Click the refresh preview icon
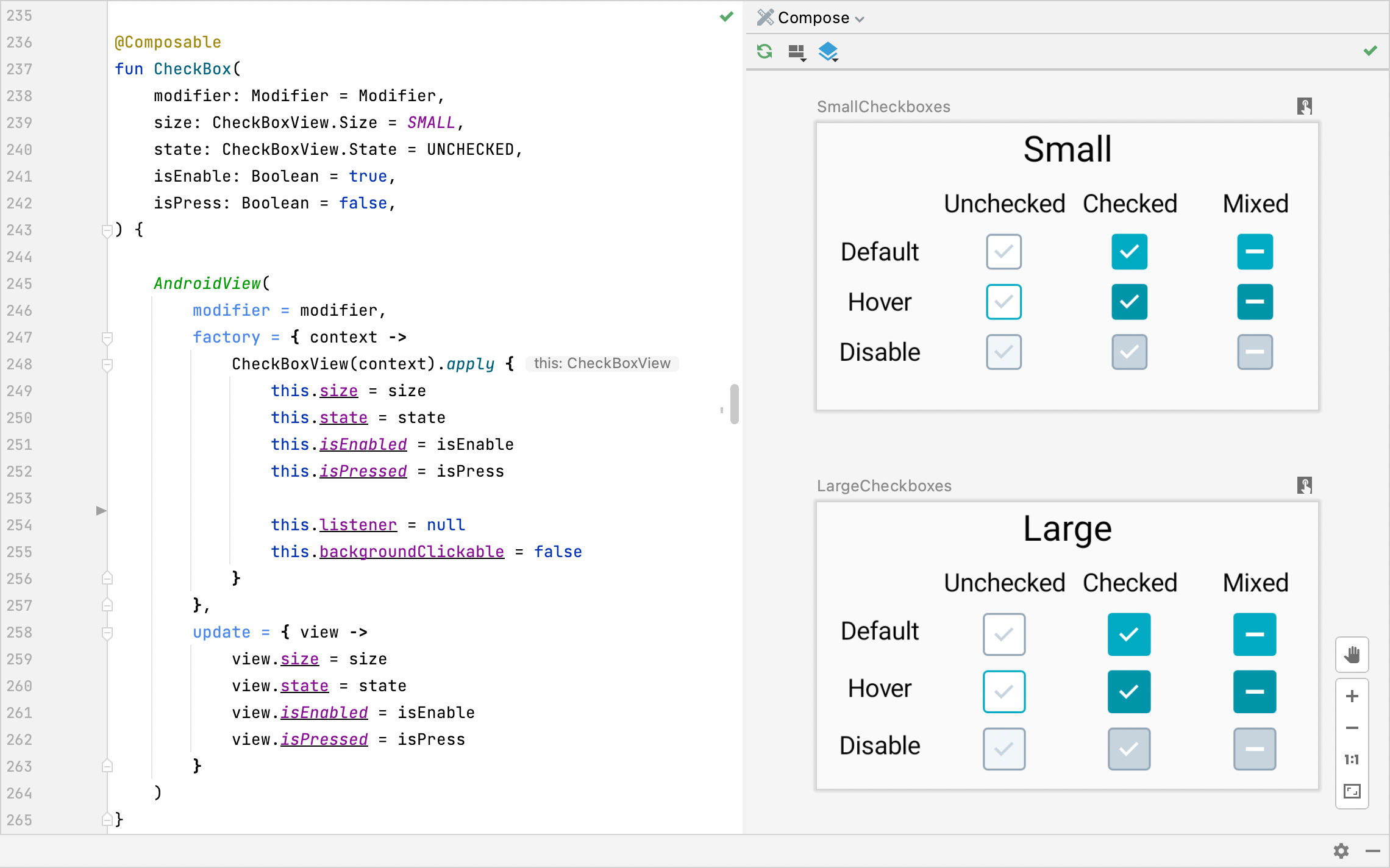Viewport: 1390px width, 868px height. (x=764, y=52)
